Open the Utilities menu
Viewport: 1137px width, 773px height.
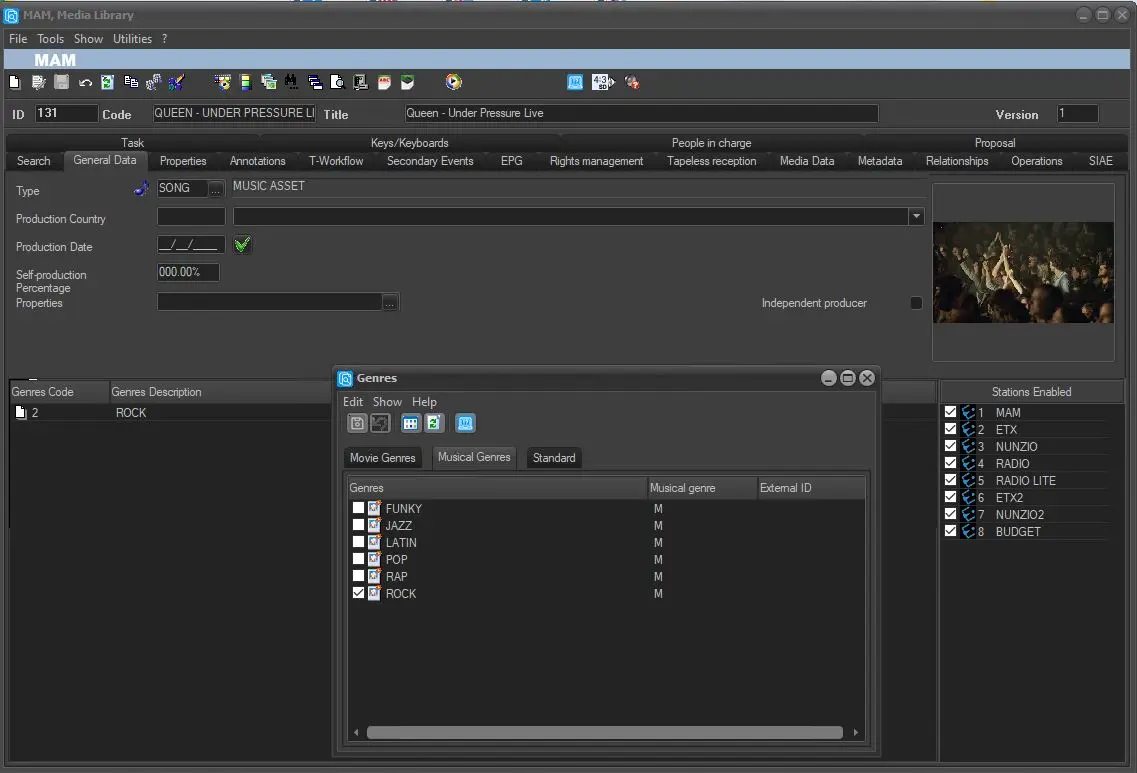[x=132, y=39]
